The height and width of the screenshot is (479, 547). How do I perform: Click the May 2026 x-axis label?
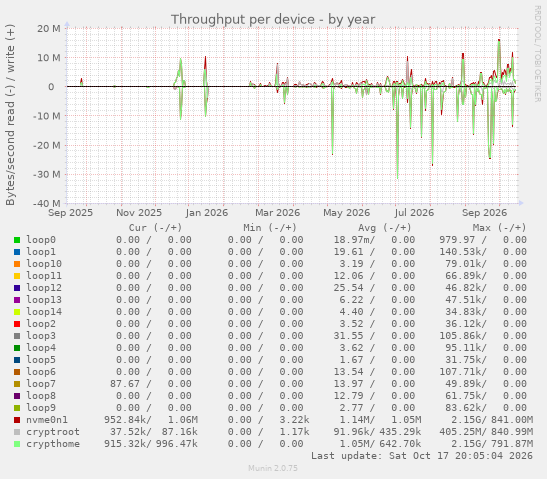(x=346, y=213)
